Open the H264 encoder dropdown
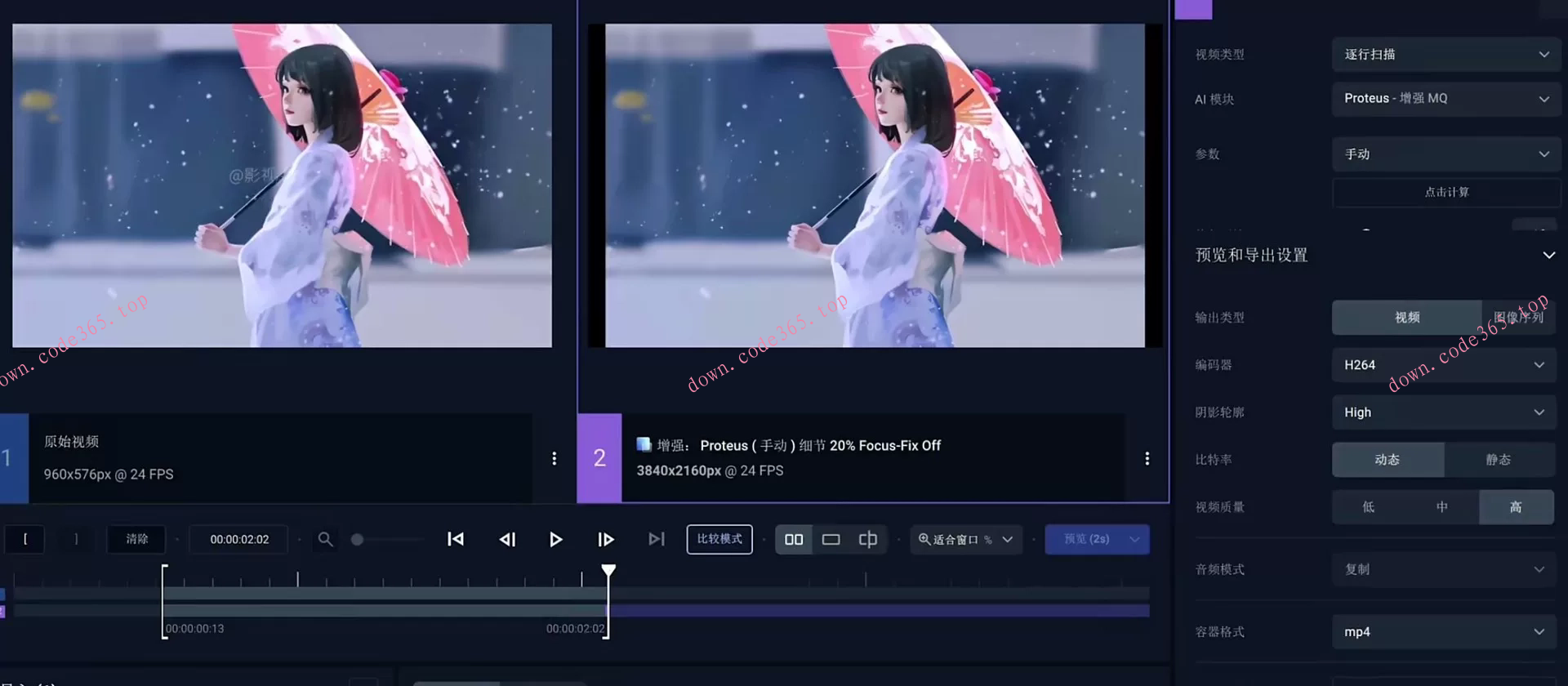Viewport: 1568px width, 686px height. pyautogui.click(x=1443, y=365)
